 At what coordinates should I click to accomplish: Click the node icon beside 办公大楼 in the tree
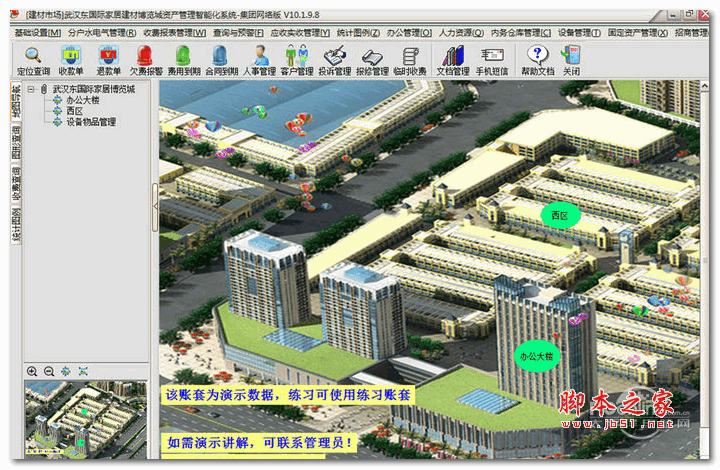[57, 100]
